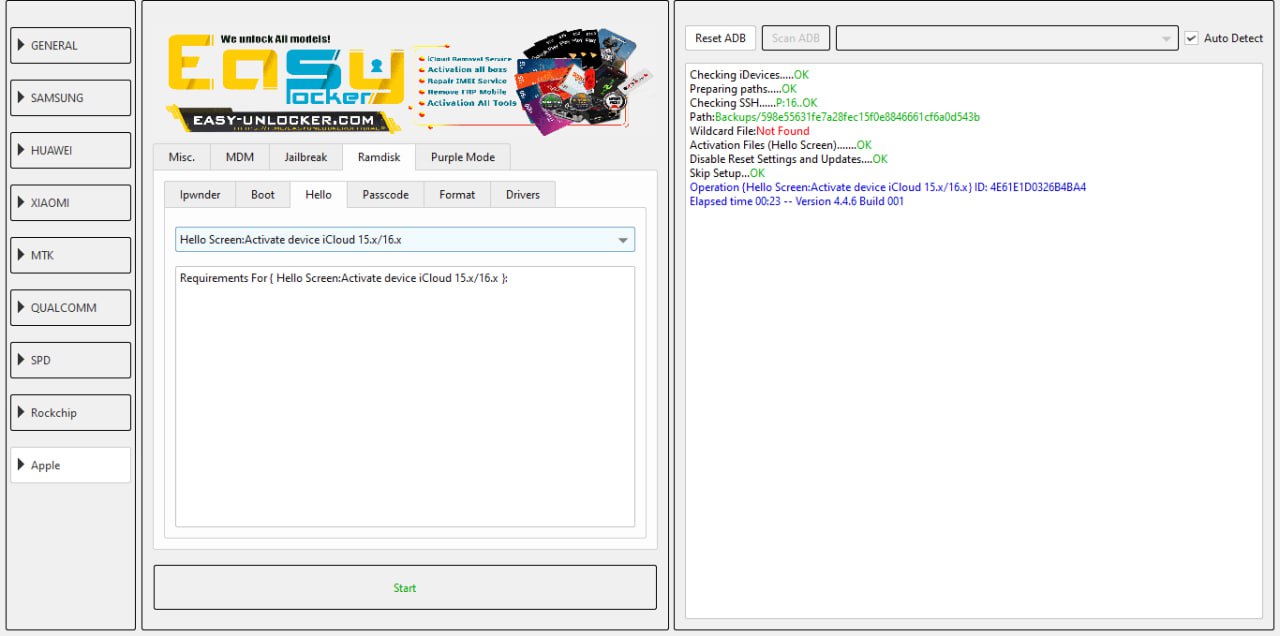Screen dimensions: 1280x636
Task: Switch to the Ipwnder sub-tab
Action: tap(200, 194)
